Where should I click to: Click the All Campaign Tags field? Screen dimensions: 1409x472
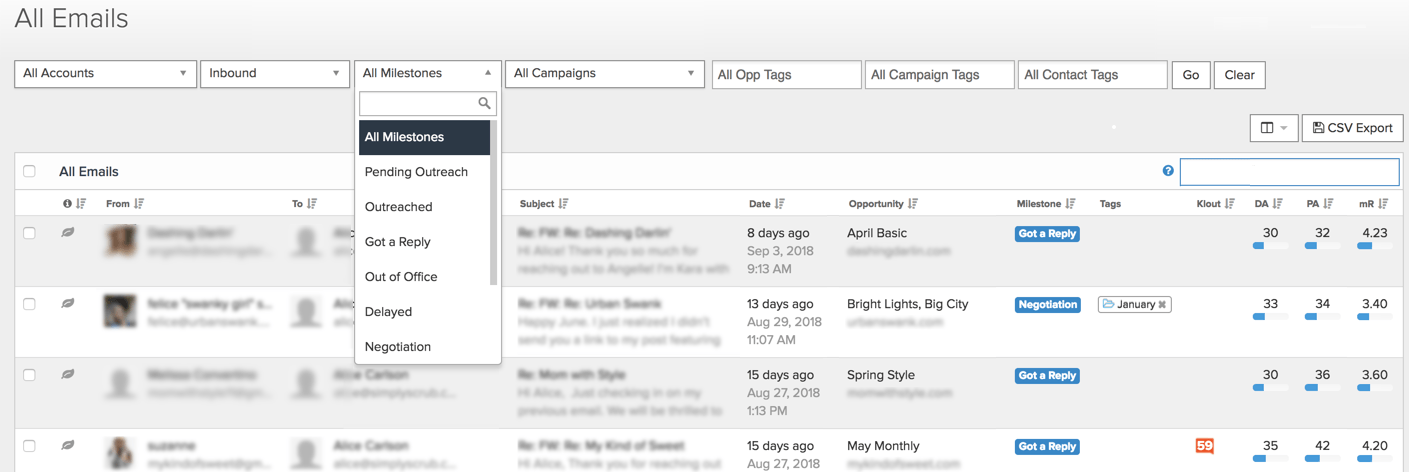tap(939, 75)
